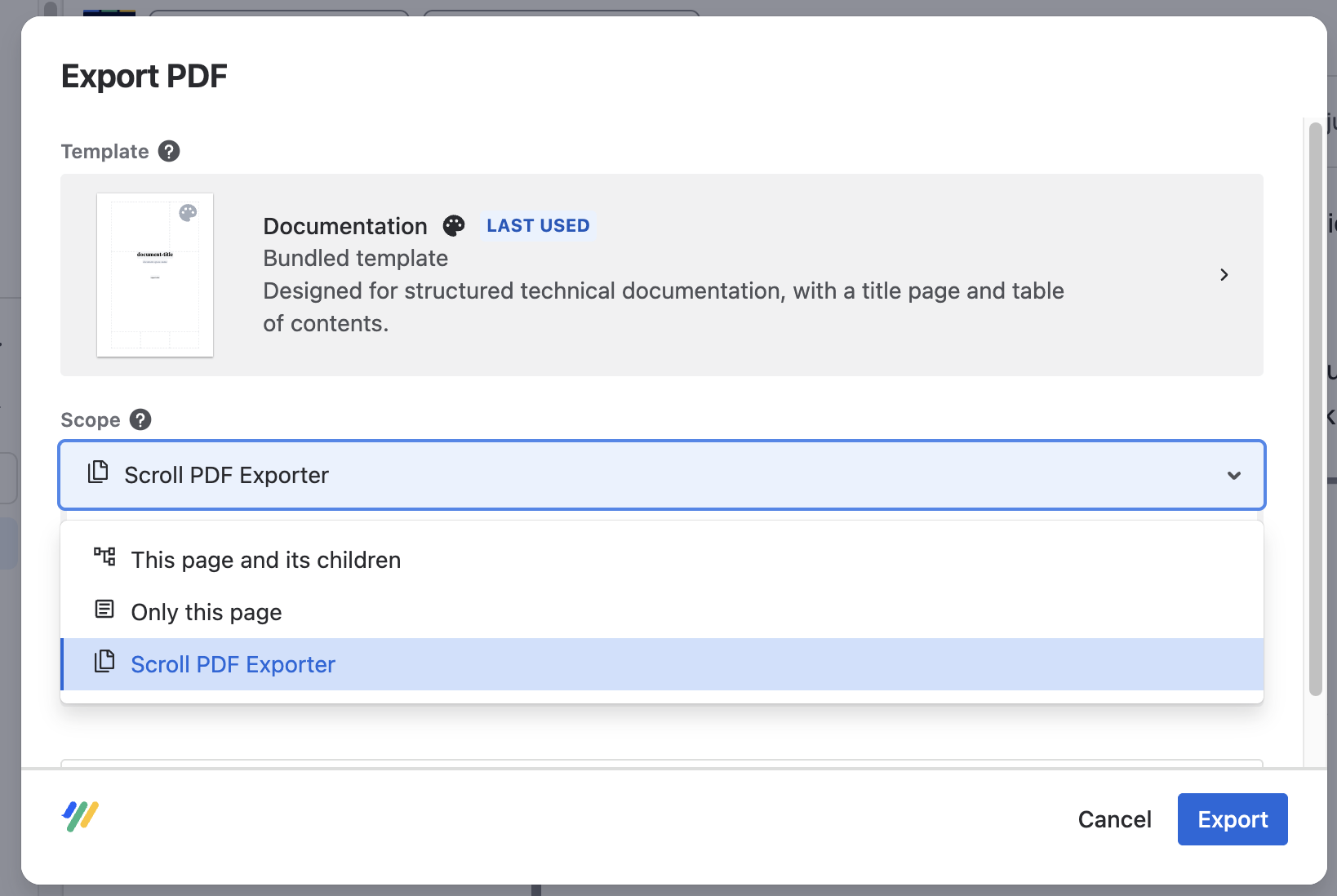Click the K15t logo in the dialog footer
Image resolution: width=1337 pixels, height=896 pixels.
pyautogui.click(x=80, y=816)
